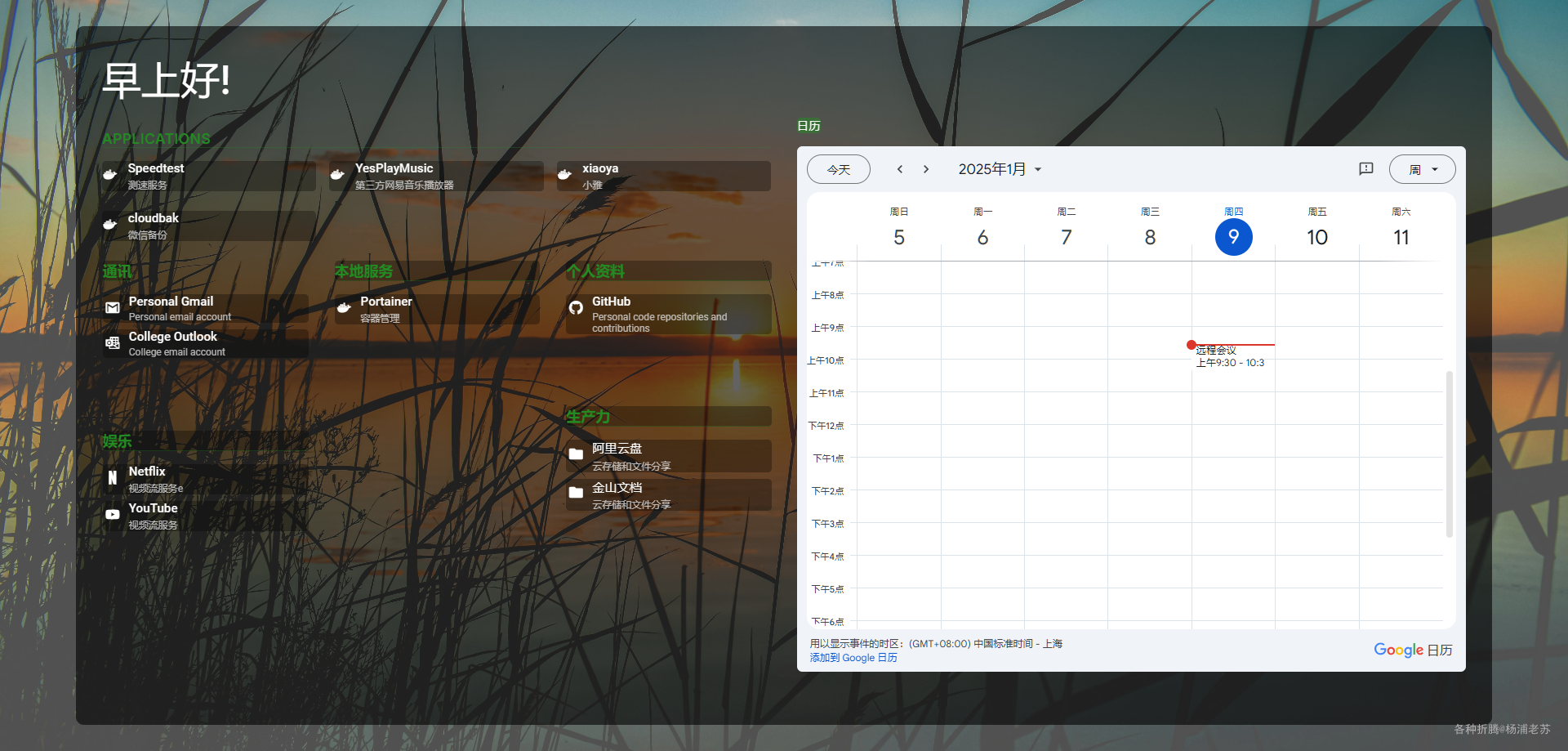1568x751 pixels.
Task: Click the YesPlayMusic docker icon
Action: [336, 174]
